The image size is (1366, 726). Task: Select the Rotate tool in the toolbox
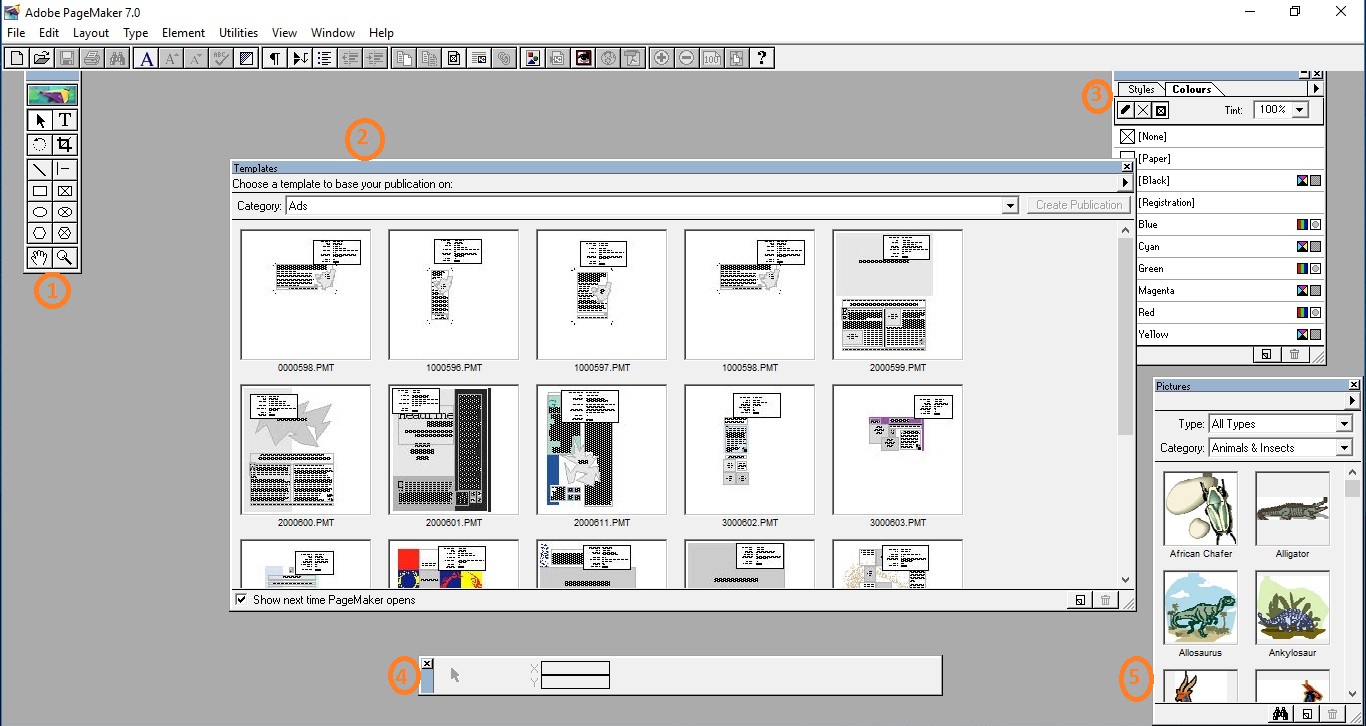(38, 144)
